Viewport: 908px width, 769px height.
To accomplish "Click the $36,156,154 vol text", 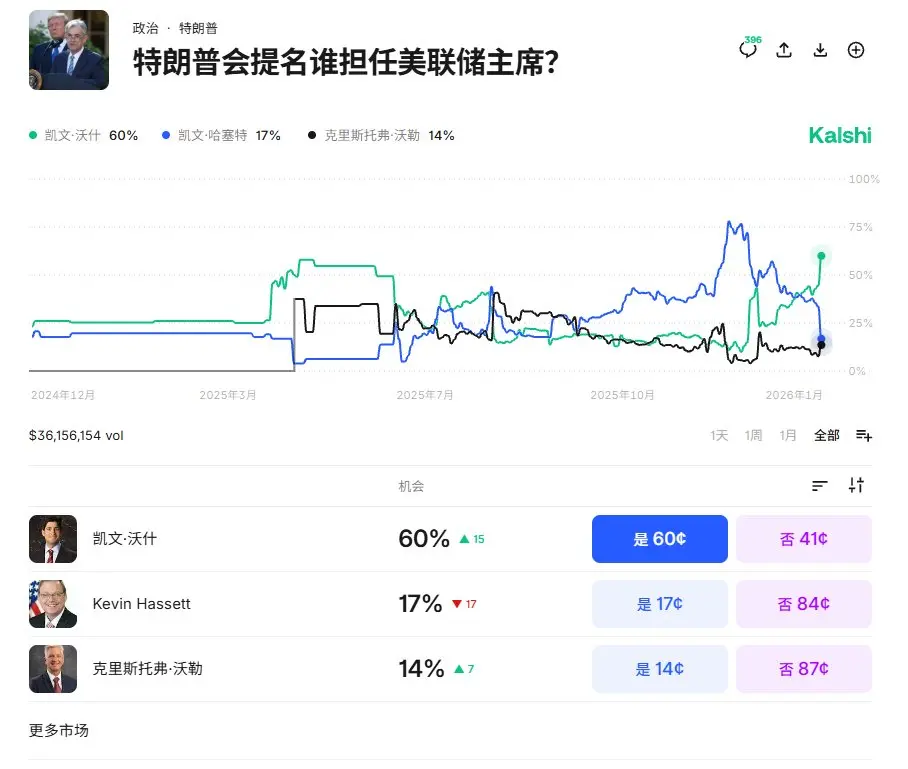I will (76, 435).
